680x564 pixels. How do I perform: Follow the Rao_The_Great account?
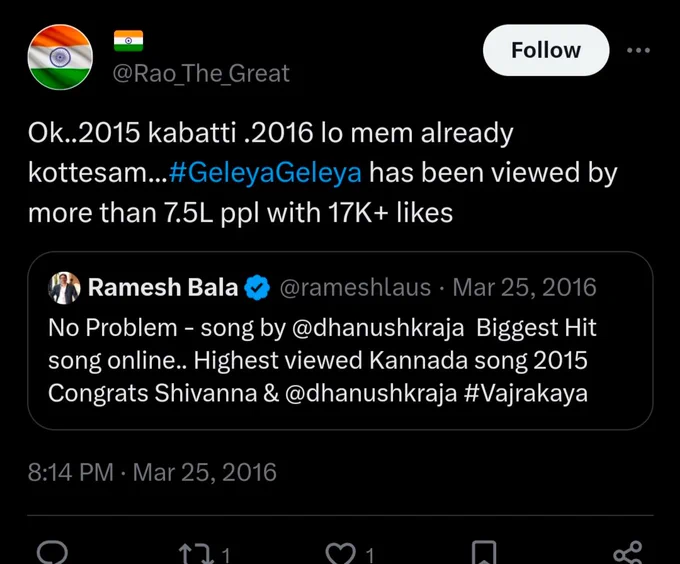pos(546,50)
